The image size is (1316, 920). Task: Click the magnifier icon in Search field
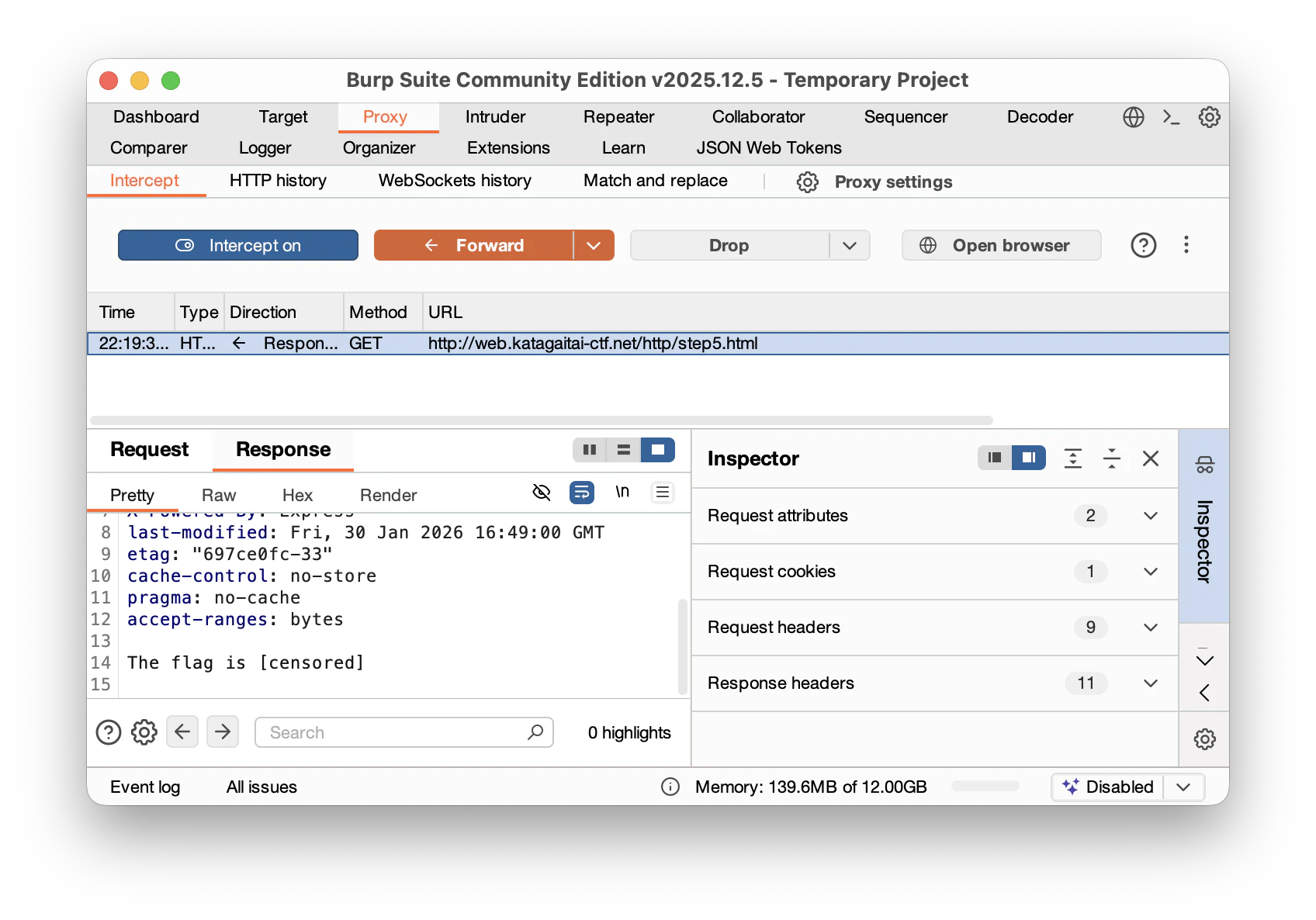coord(535,732)
